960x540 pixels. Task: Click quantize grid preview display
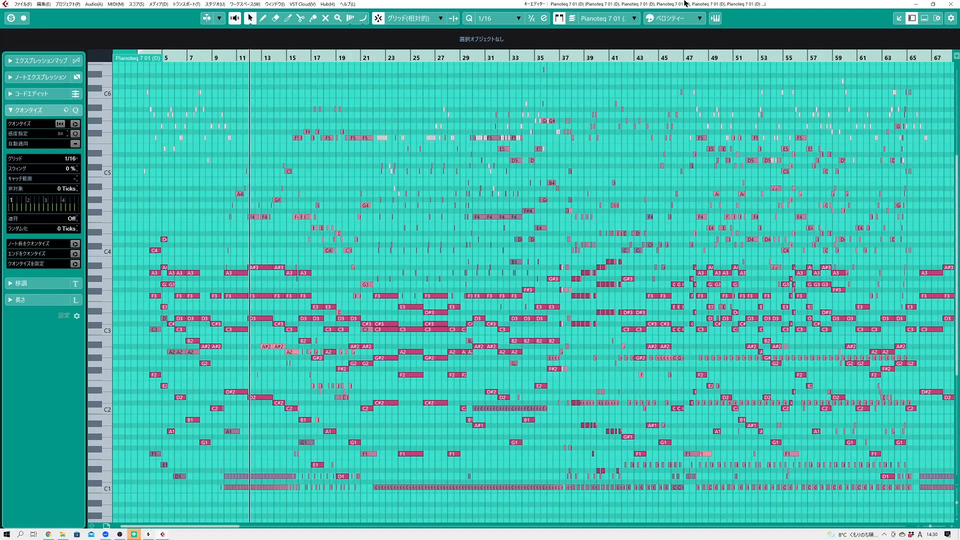43,204
